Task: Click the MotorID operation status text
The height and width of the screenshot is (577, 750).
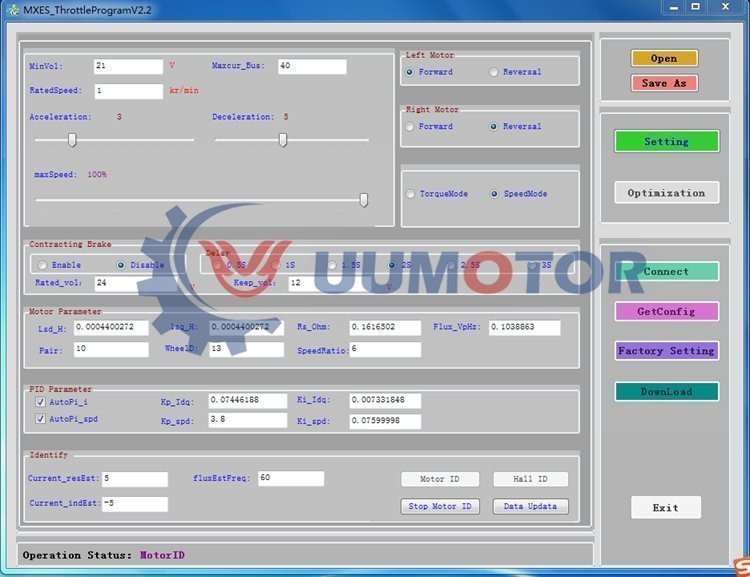Action: [162, 555]
